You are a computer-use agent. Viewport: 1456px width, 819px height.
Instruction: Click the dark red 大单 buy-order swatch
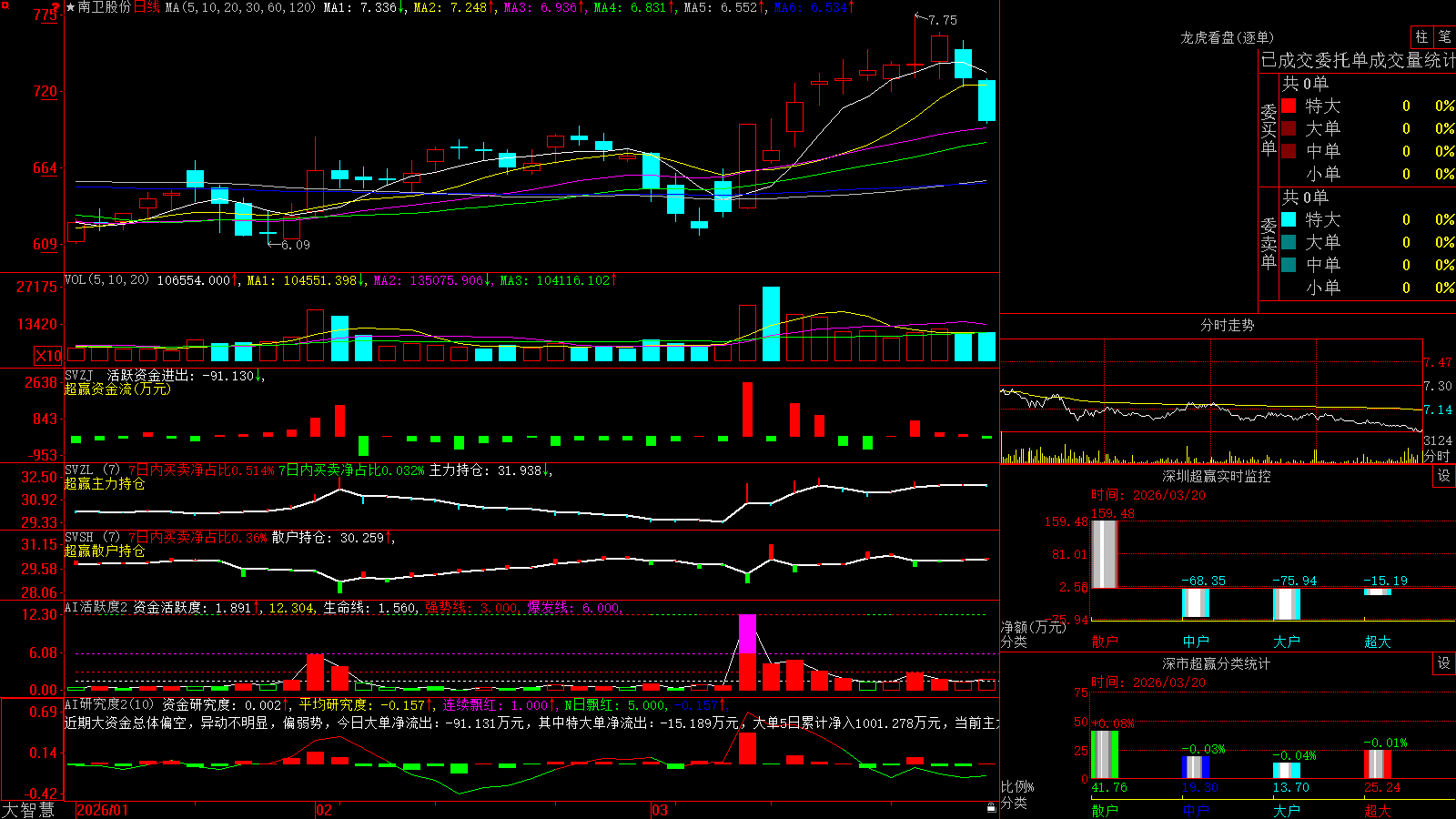[1289, 128]
